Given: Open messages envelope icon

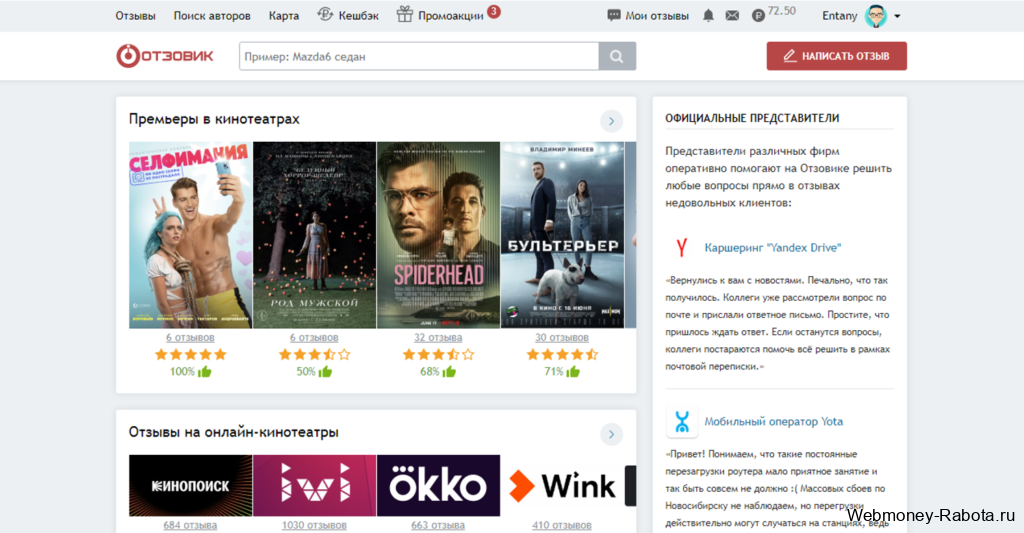Looking at the screenshot, I should pos(732,16).
